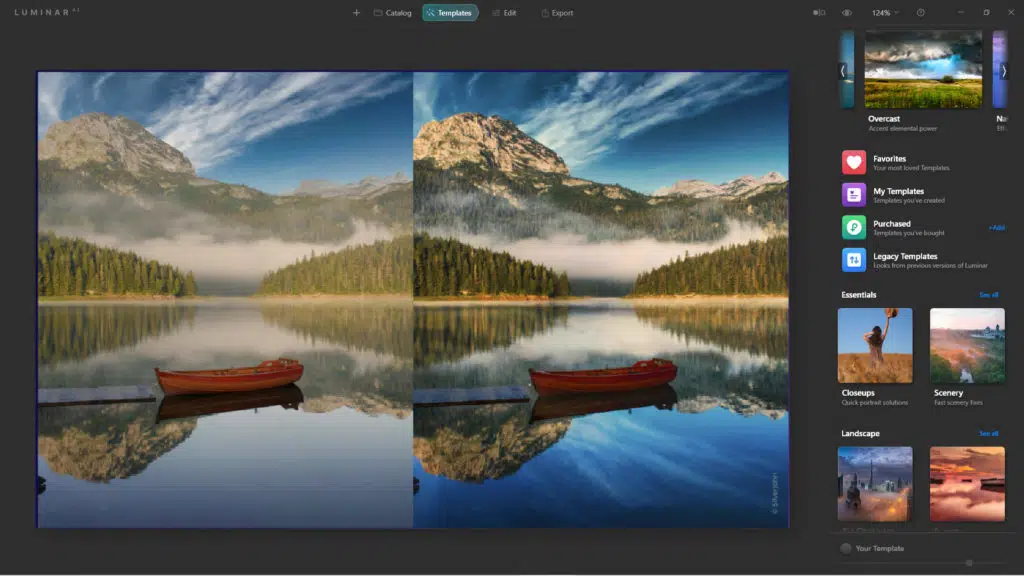Click See all next to Essentials
Image resolution: width=1024 pixels, height=576 pixels.
coord(988,294)
